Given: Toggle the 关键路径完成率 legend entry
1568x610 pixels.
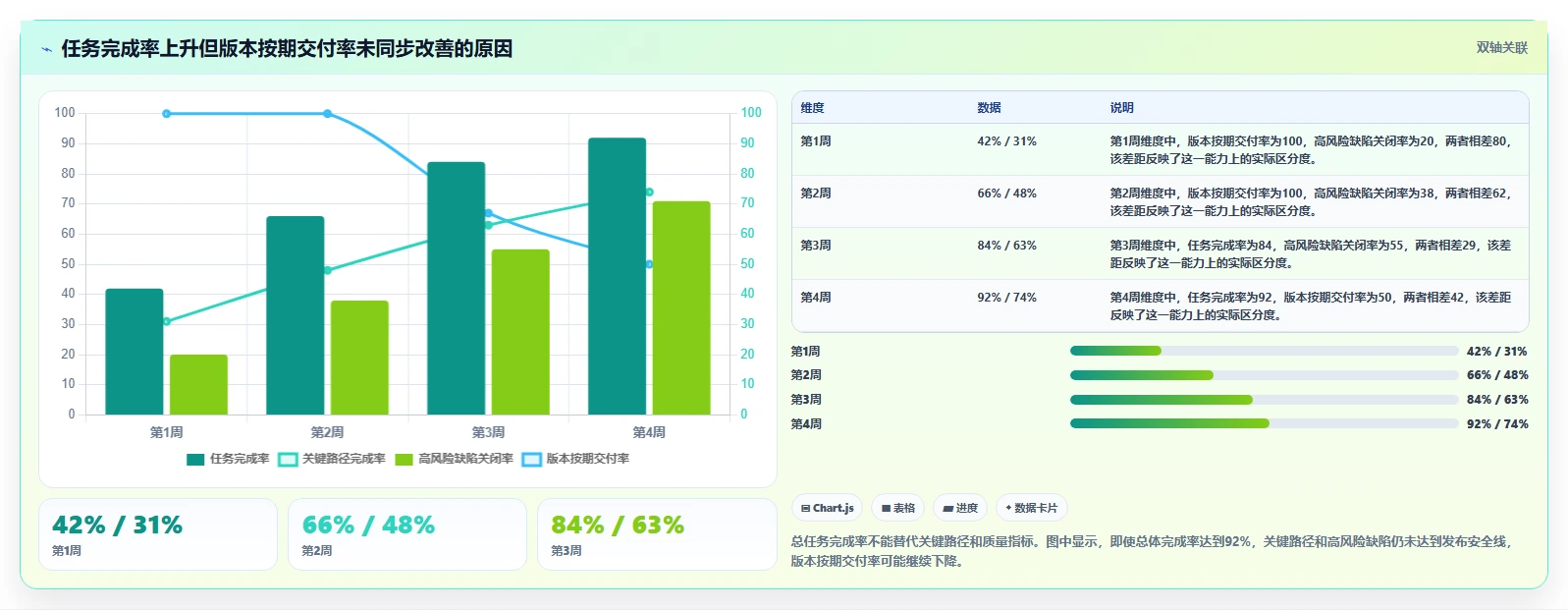Looking at the screenshot, I should pos(332,459).
